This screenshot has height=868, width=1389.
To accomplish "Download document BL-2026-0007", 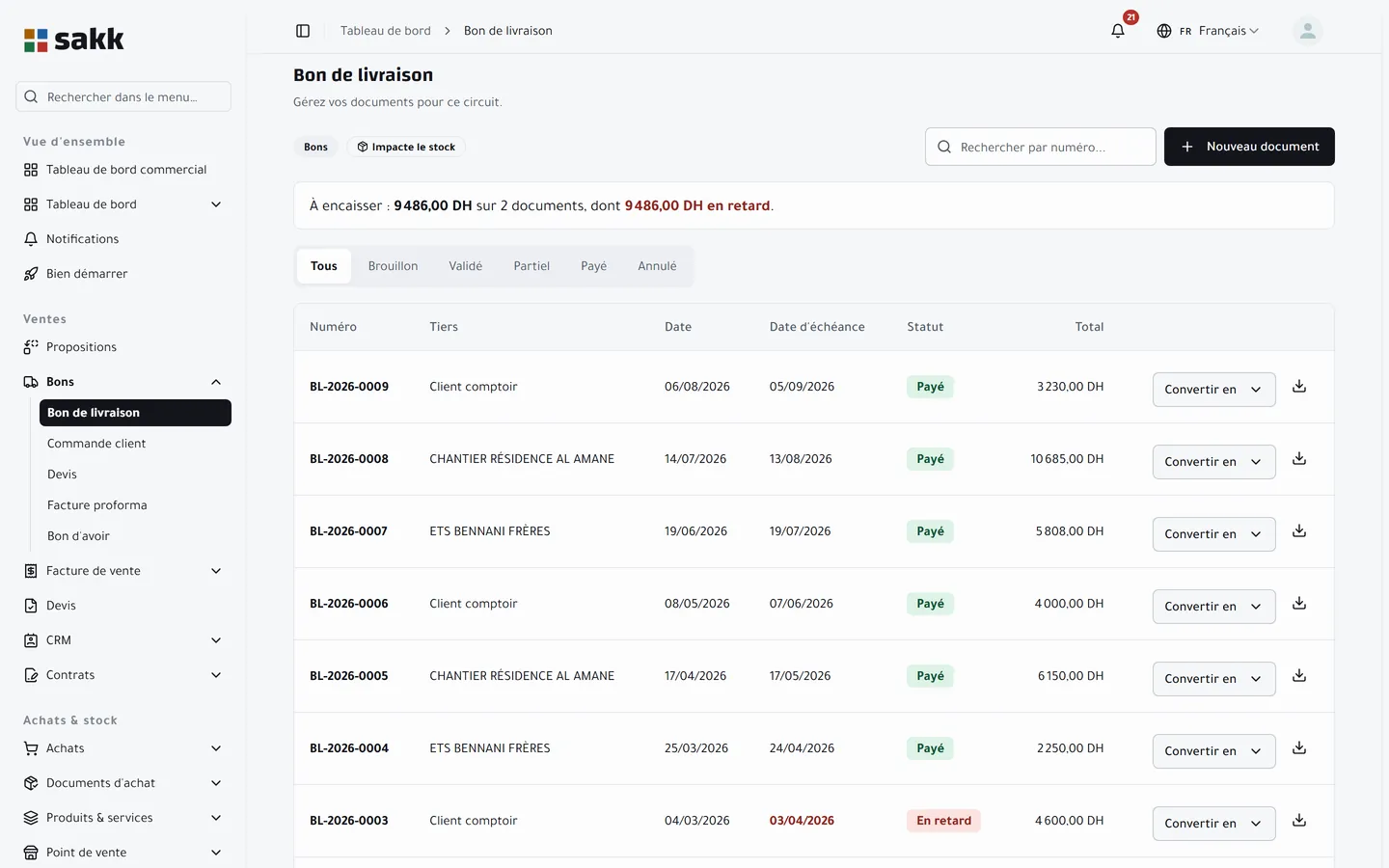I will [1299, 531].
